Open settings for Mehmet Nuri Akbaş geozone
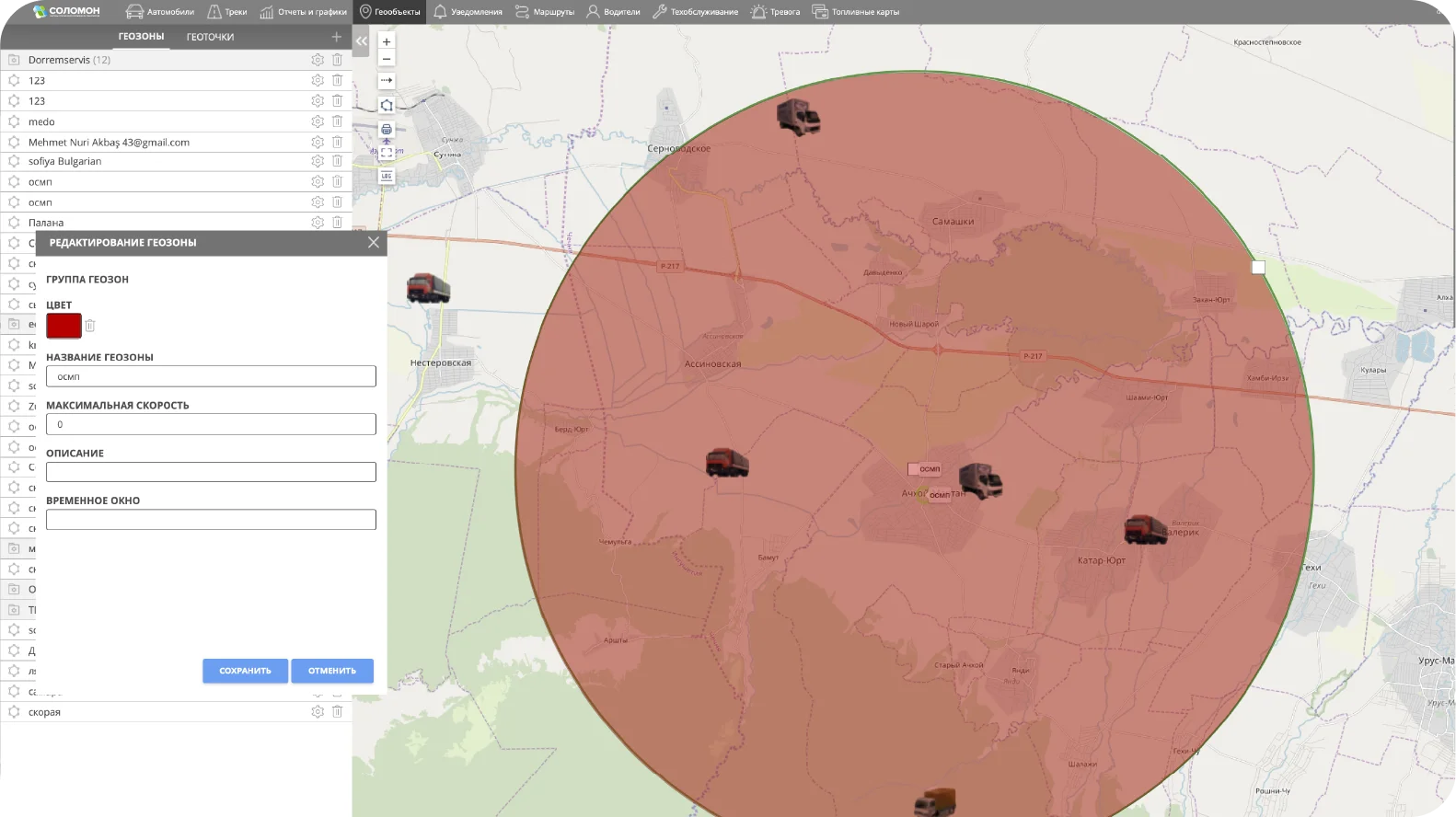The height and width of the screenshot is (817, 1456). pos(318,142)
